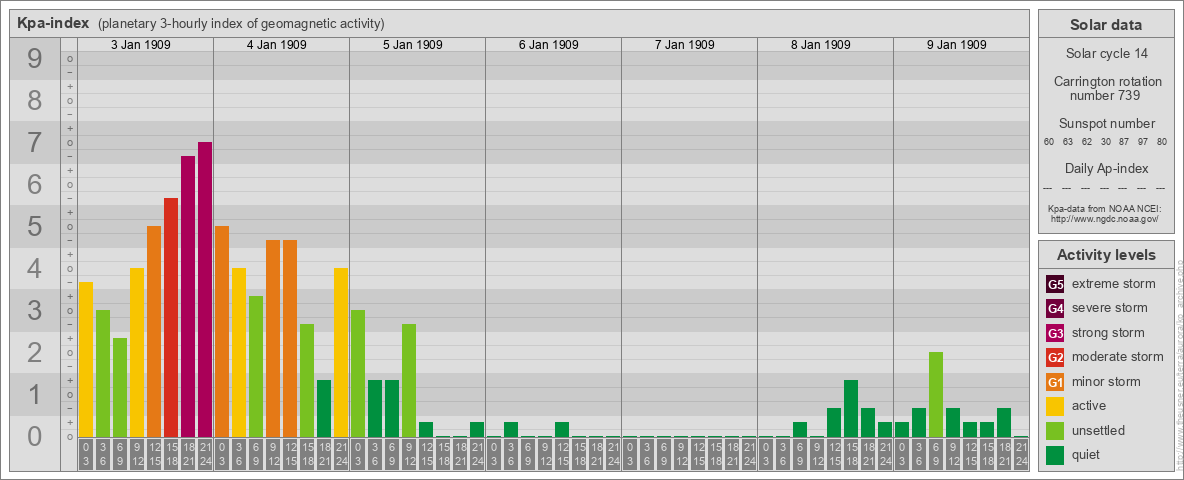Click the orange bar for 4 Jan 9-12
The height and width of the screenshot is (480, 1184).
273,339
